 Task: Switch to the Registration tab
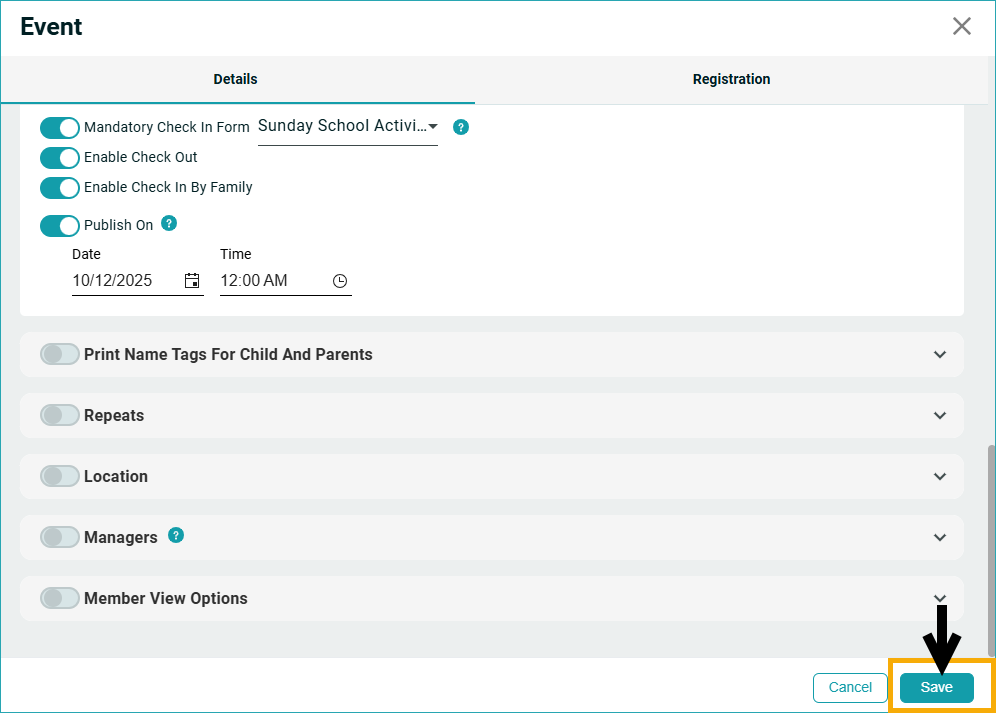[x=731, y=79]
